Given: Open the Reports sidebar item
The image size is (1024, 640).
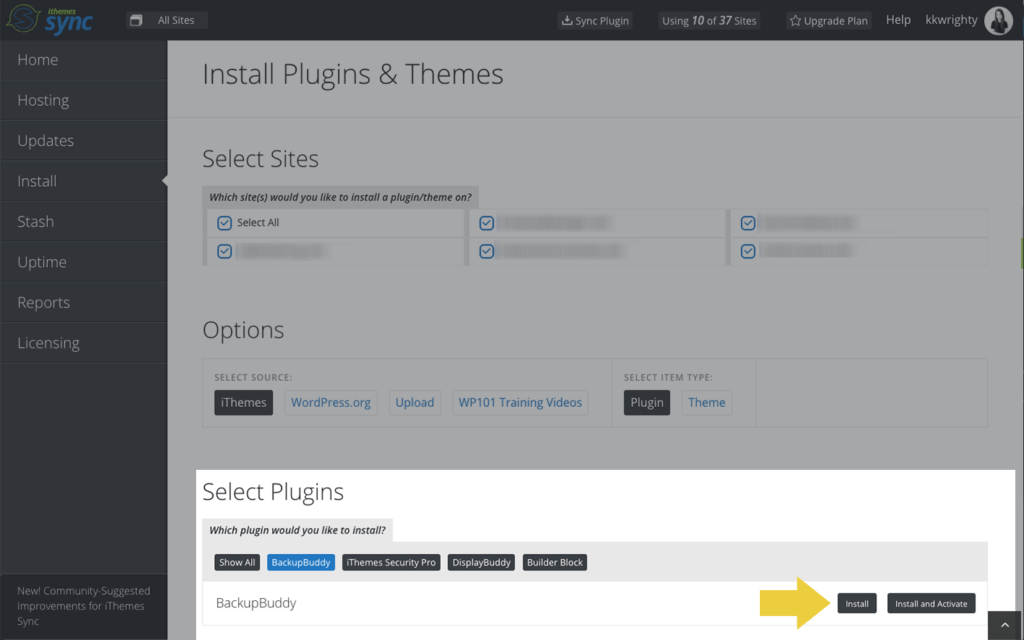Looking at the screenshot, I should pos(84,303).
